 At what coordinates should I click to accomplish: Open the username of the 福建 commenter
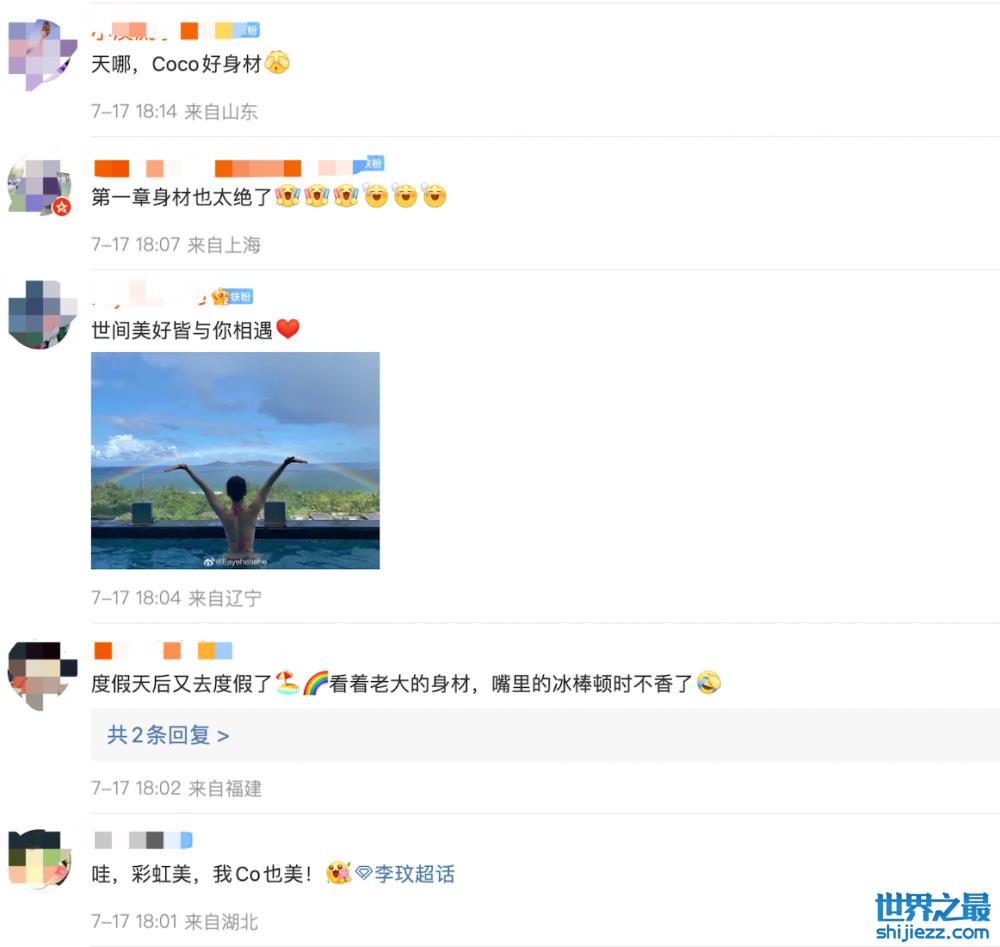(163, 650)
